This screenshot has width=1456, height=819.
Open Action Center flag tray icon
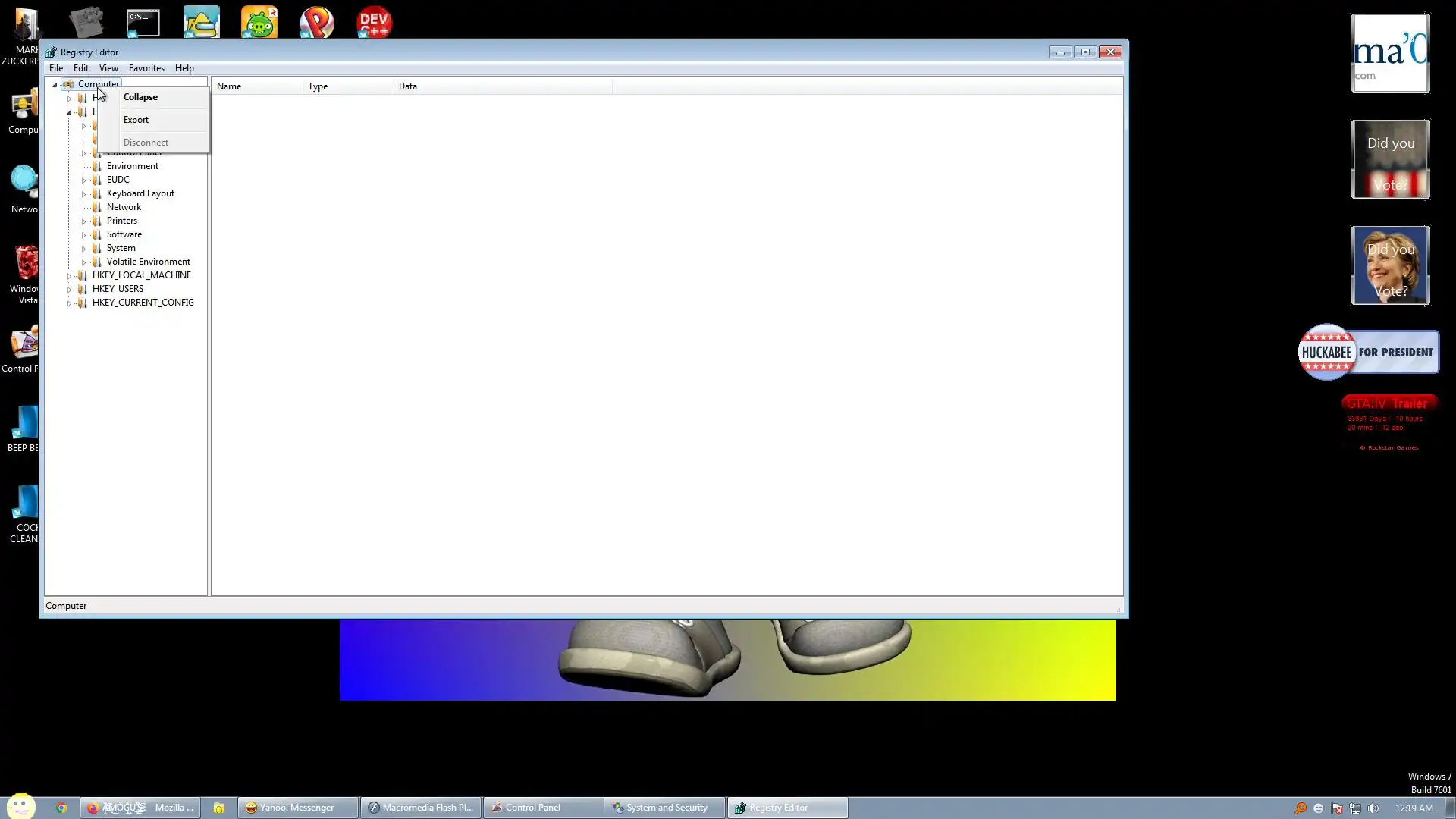tap(1337, 808)
